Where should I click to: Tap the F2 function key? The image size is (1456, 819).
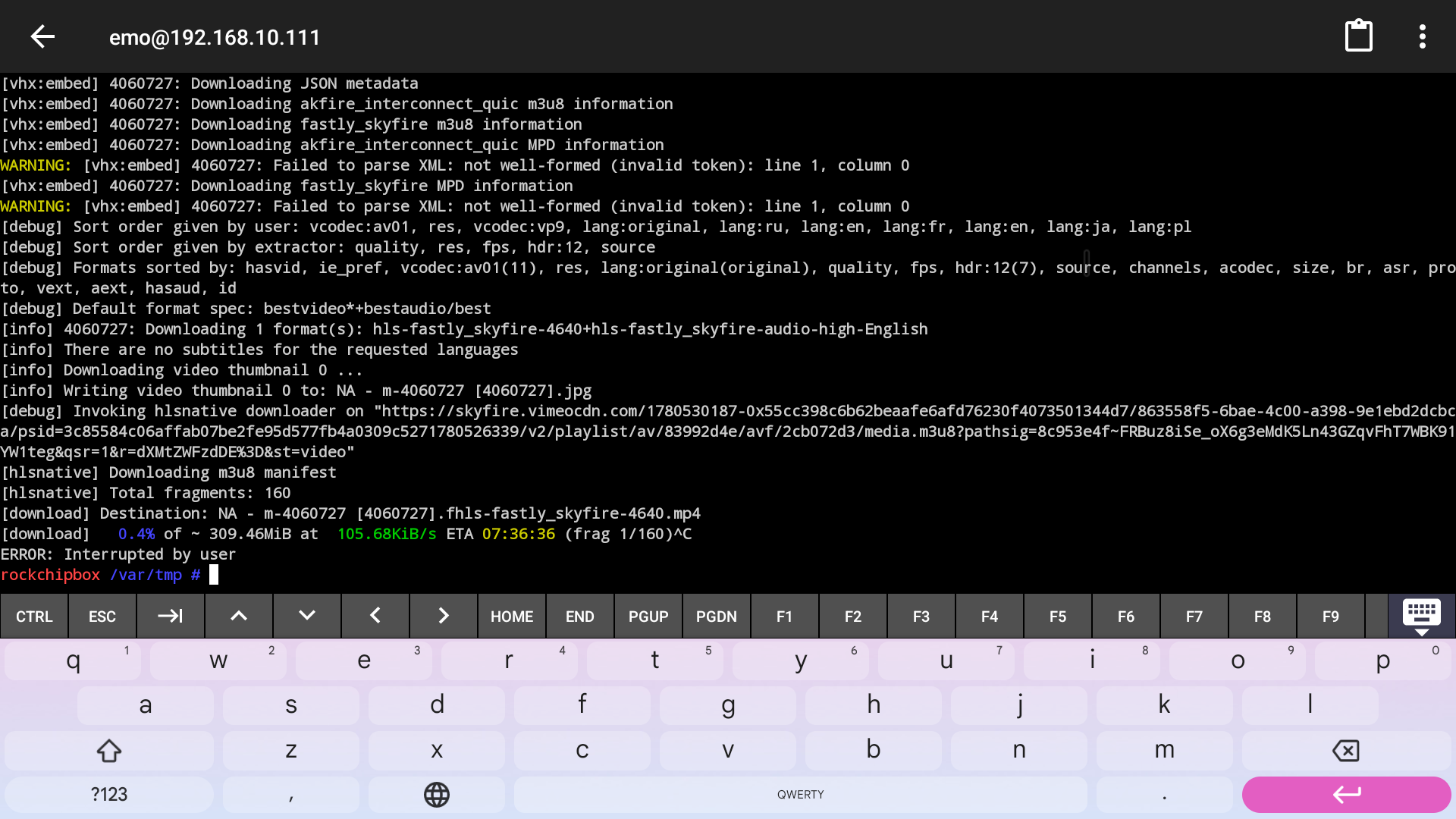click(x=853, y=617)
